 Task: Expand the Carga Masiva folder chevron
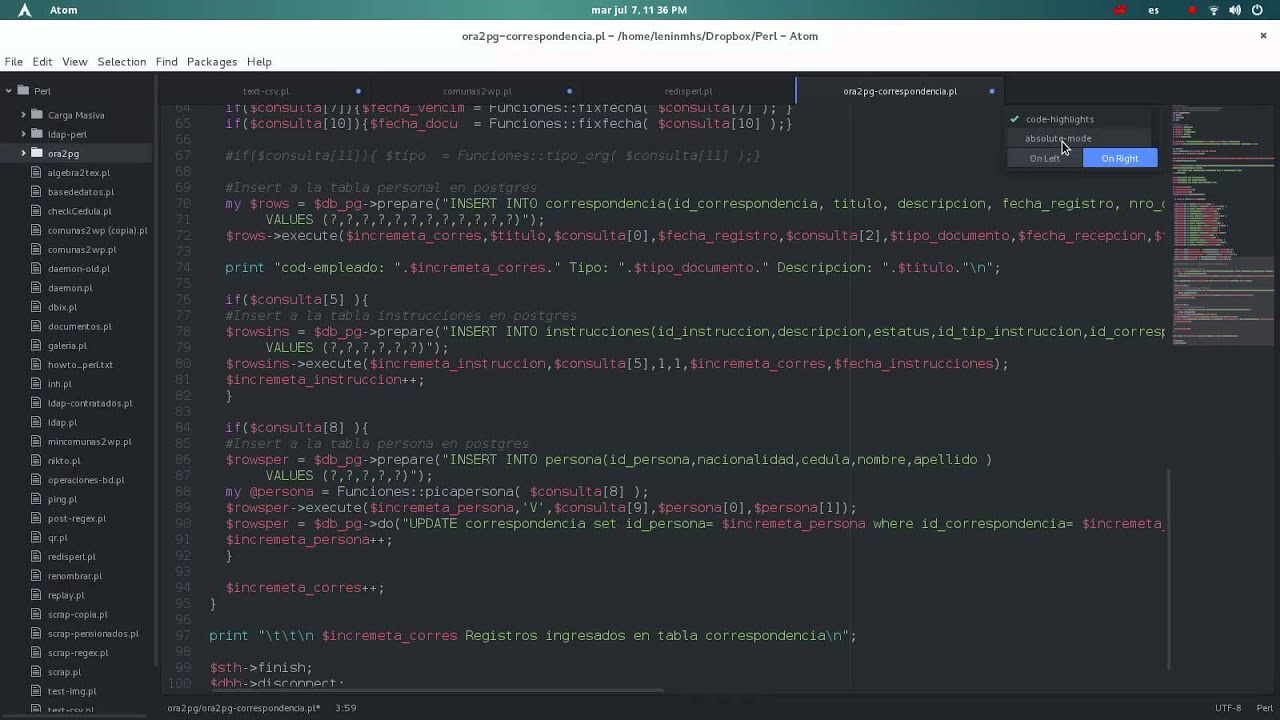[23, 115]
